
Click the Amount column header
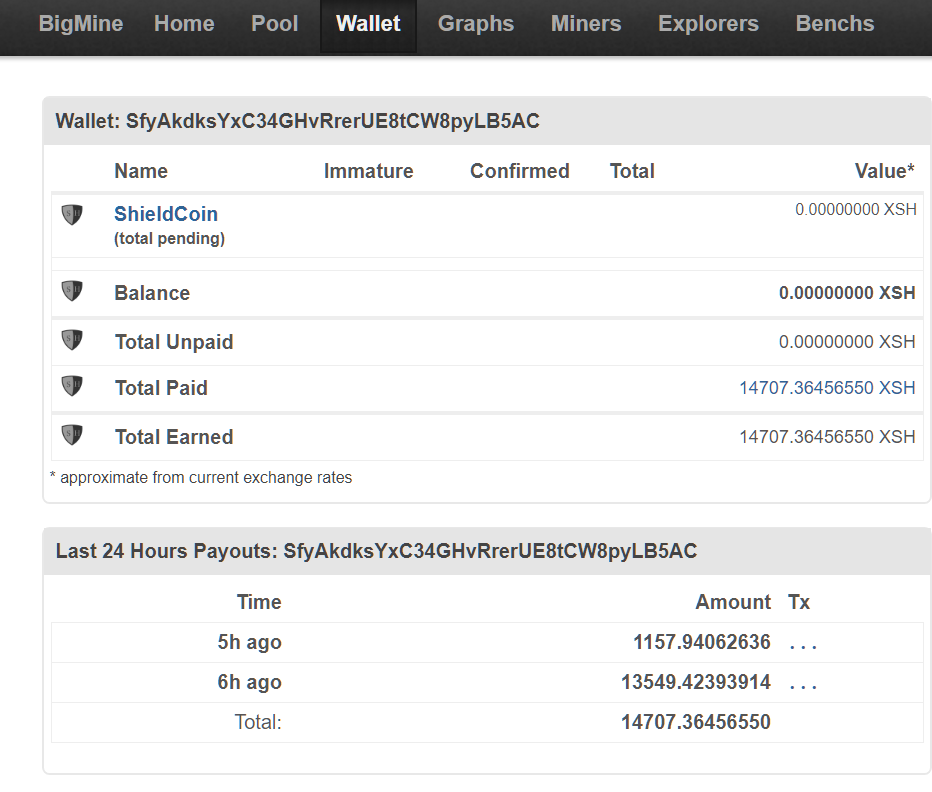pyautogui.click(x=733, y=602)
